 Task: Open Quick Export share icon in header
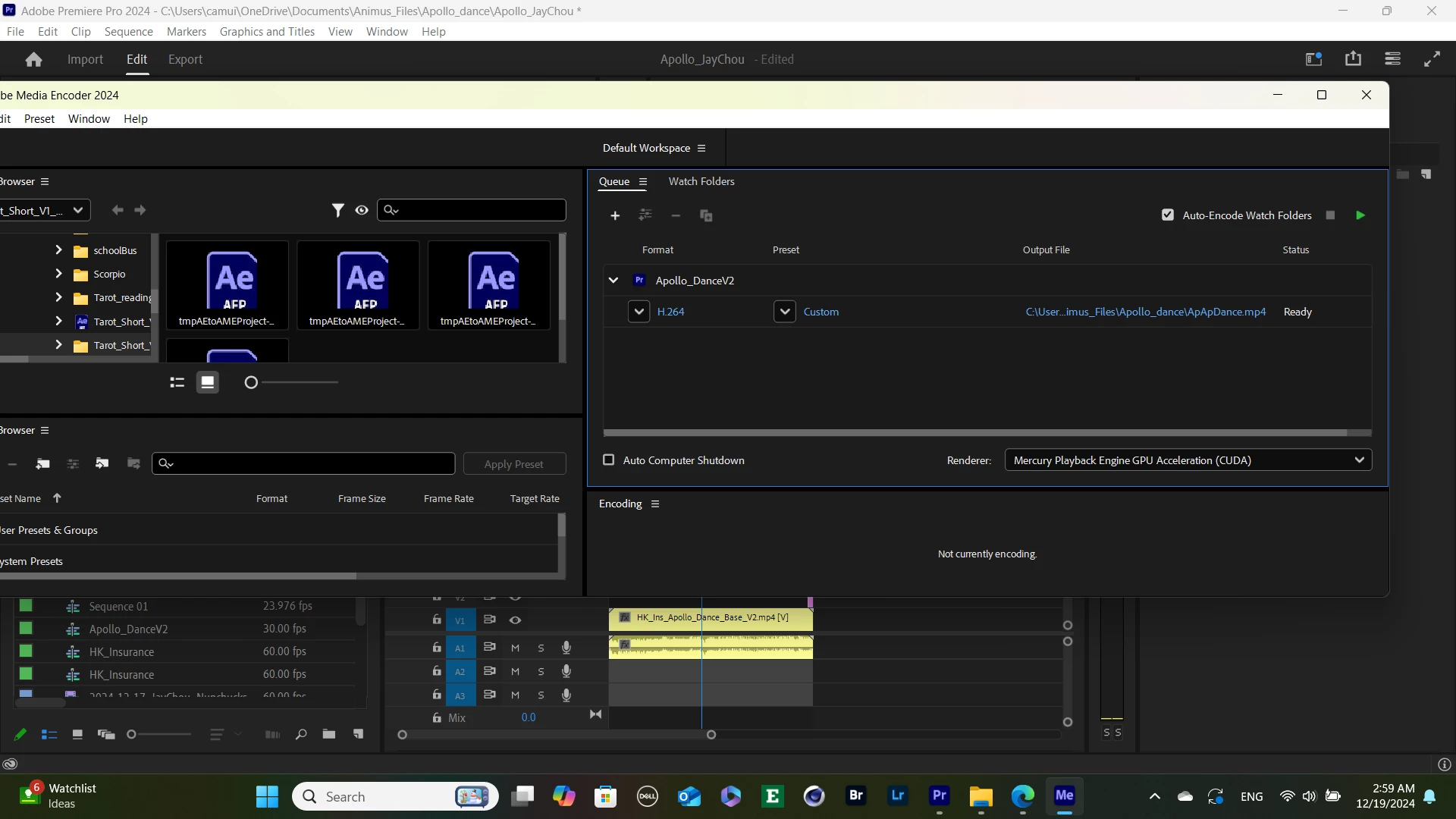pyautogui.click(x=1353, y=59)
